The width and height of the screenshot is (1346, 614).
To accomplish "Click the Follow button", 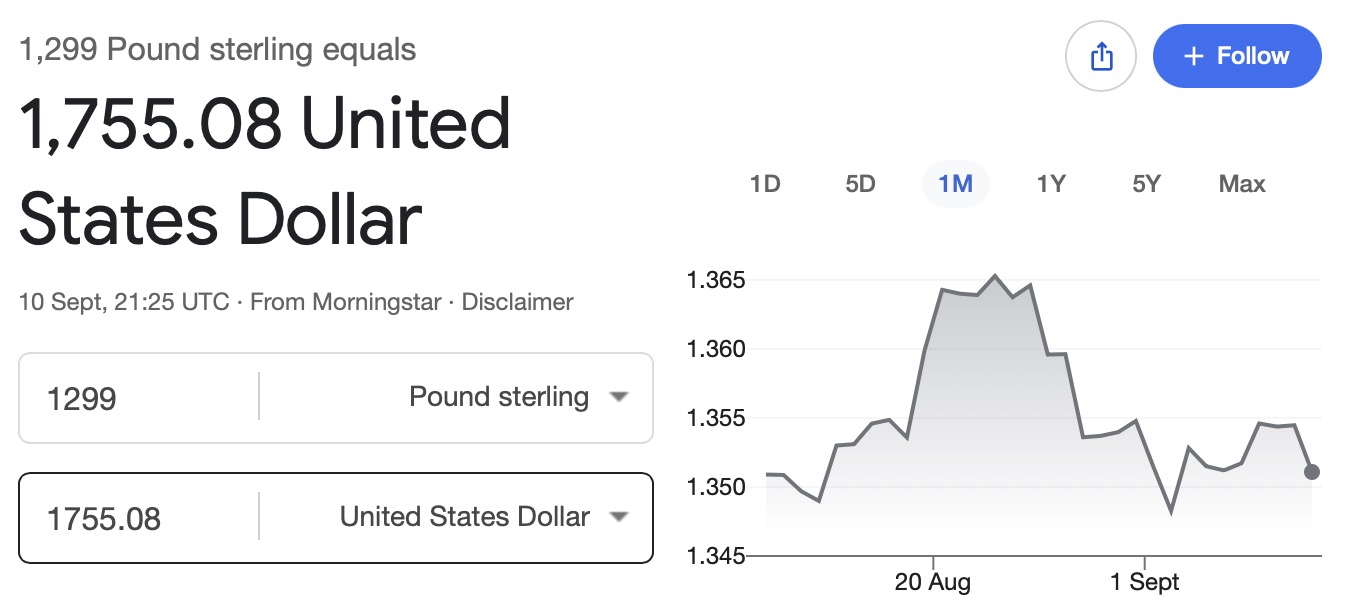I will click(x=1237, y=56).
